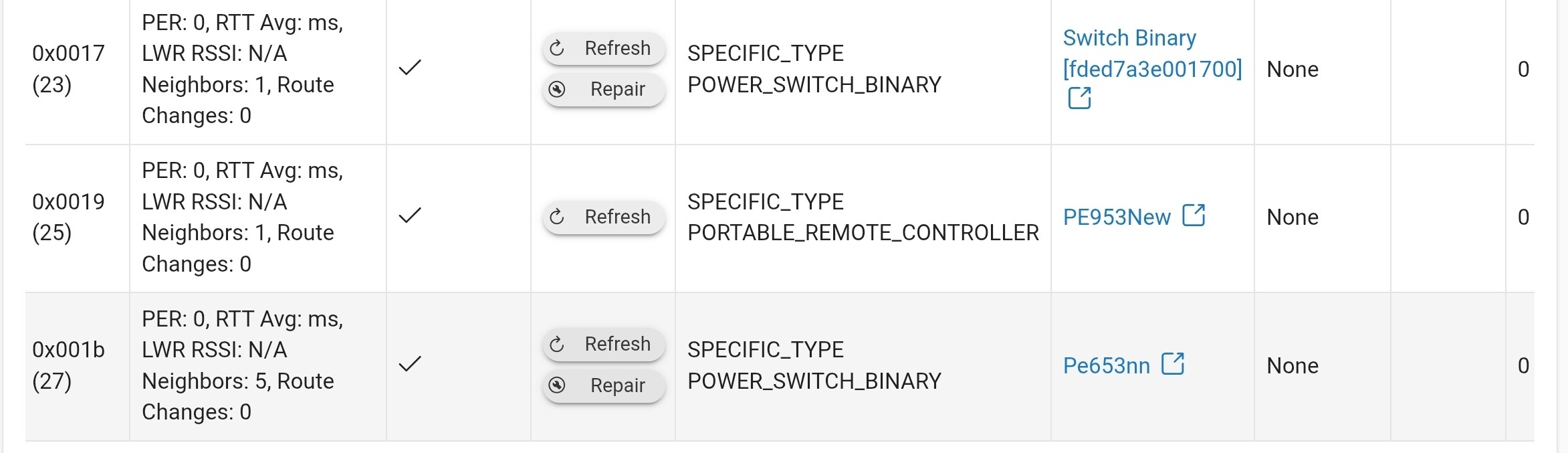Select the 0x001b (27) node ID cell

(x=77, y=366)
